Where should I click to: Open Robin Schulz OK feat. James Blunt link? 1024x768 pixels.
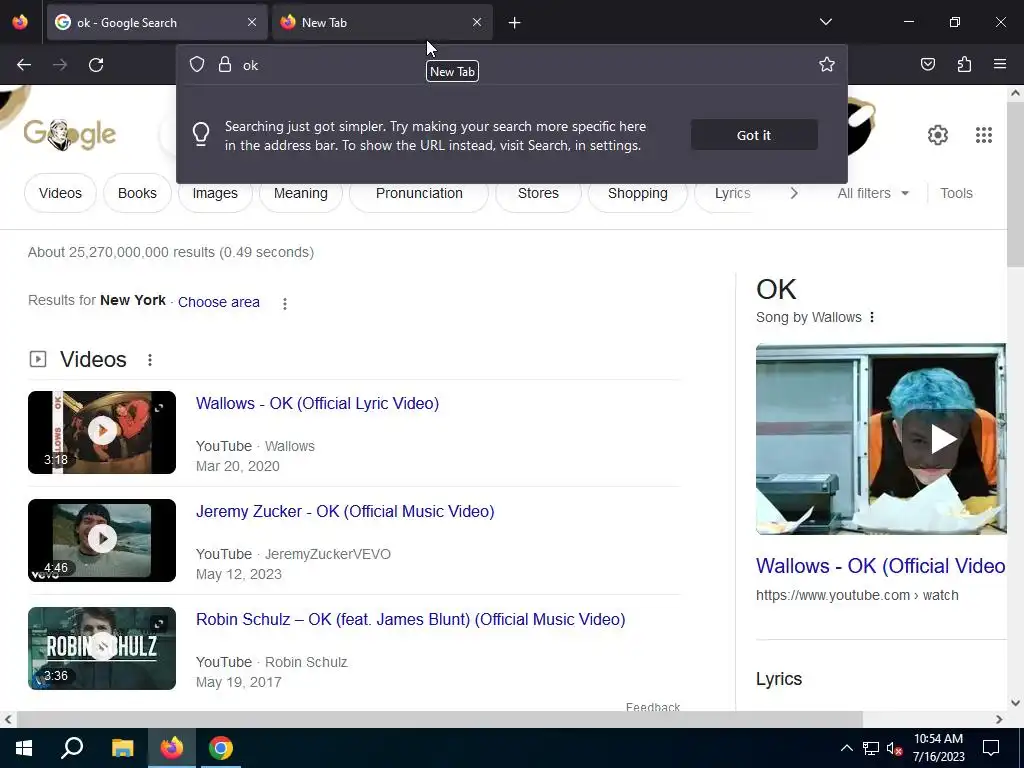[x=411, y=619]
